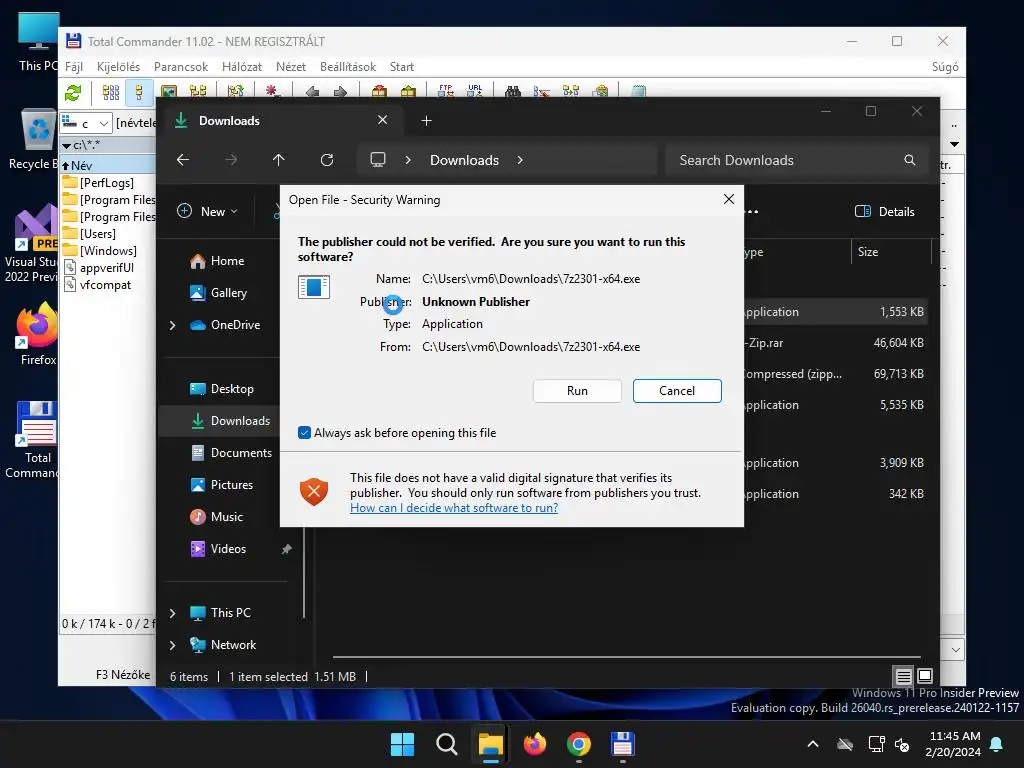1024x768 pixels.
Task: Click Explorer up-directory arrow
Action: pos(279,160)
